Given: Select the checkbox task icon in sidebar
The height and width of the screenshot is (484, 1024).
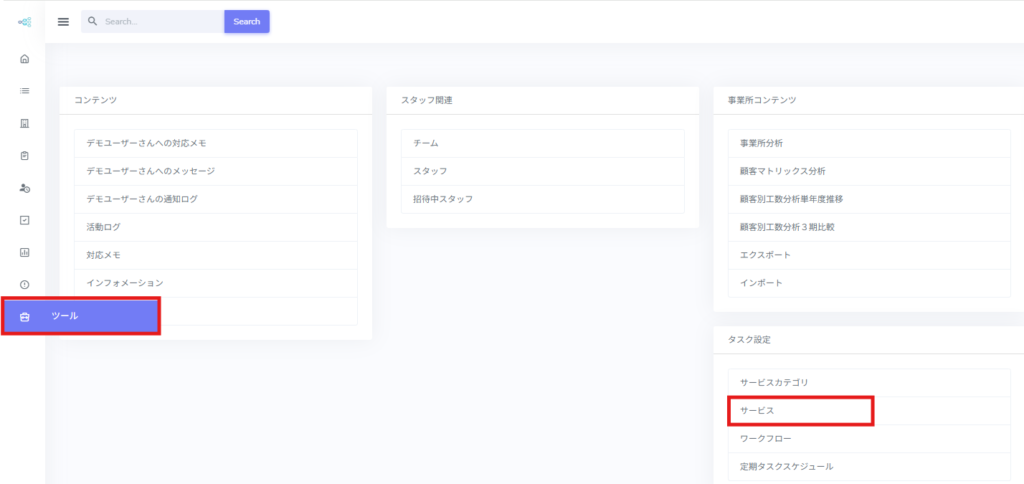Looking at the screenshot, I should click(x=25, y=220).
